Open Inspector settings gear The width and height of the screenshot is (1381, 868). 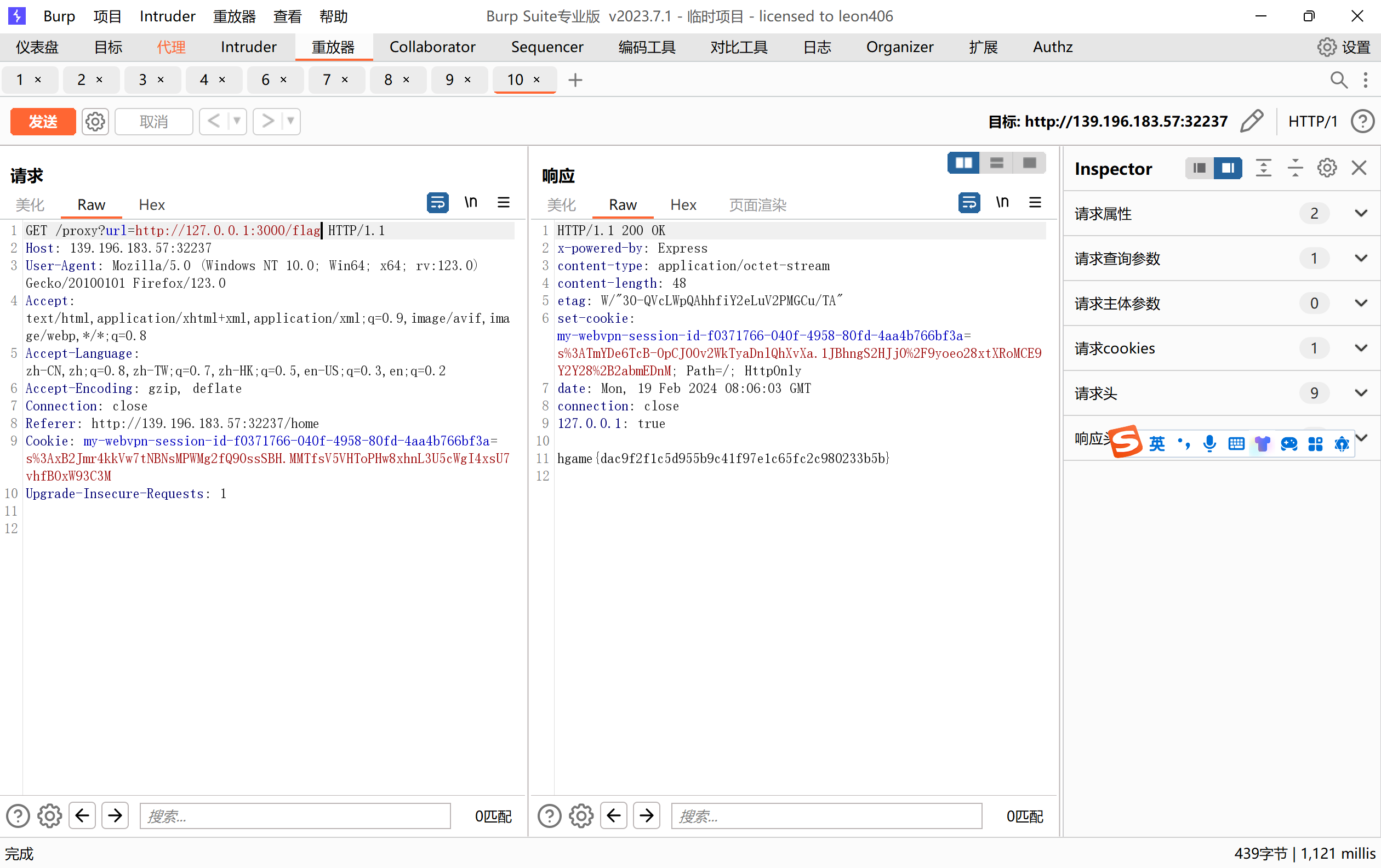1327,168
